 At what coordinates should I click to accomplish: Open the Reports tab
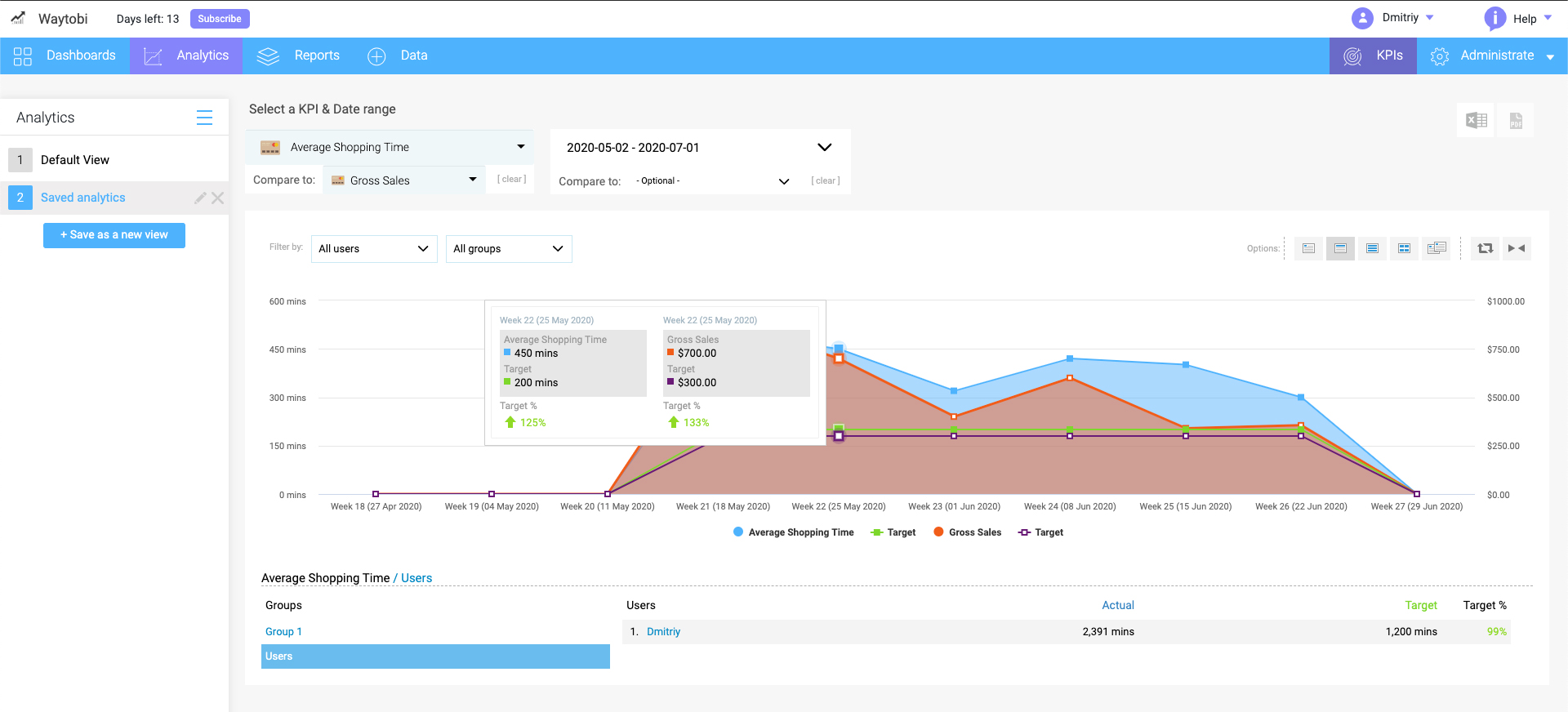299,56
